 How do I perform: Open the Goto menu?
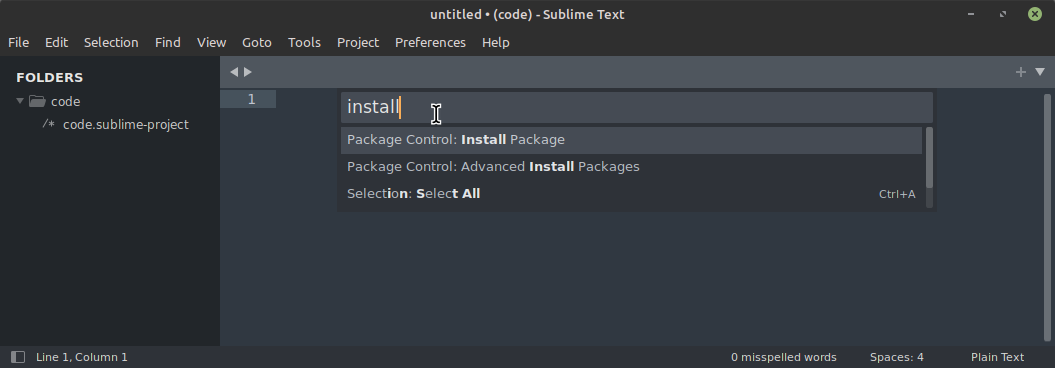[x=257, y=42]
